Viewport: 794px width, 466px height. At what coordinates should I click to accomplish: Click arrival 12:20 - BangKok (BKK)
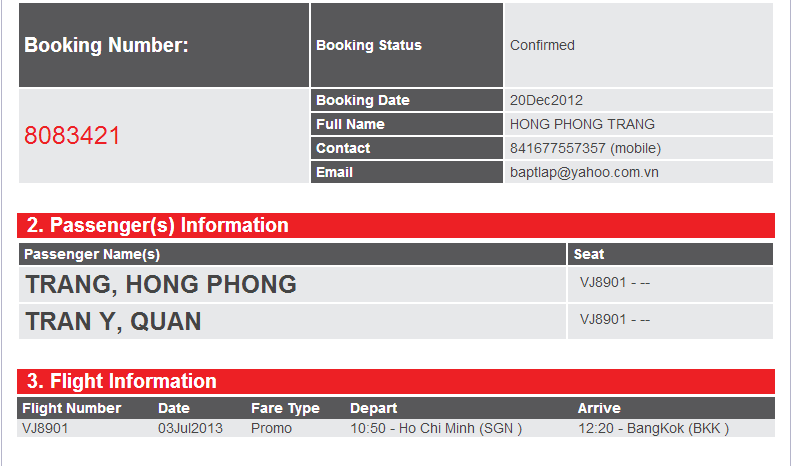pyautogui.click(x=653, y=429)
